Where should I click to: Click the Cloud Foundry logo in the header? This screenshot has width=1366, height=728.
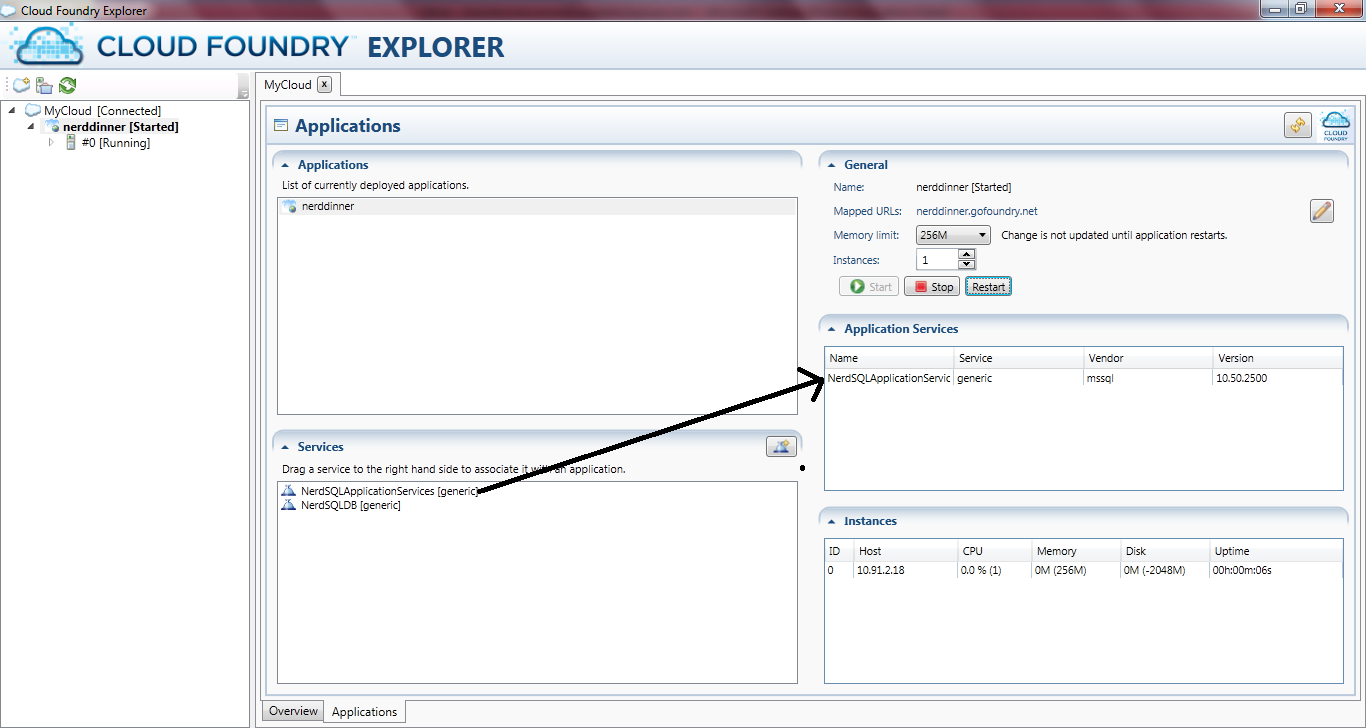1336,125
